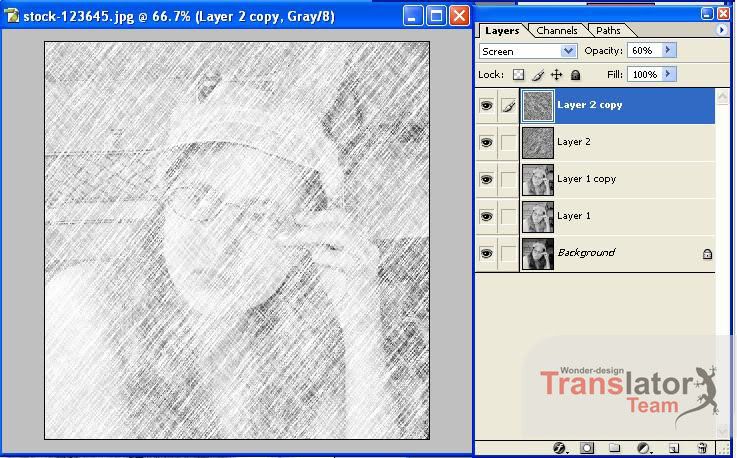Add a layer style from panel bottom
Screen dimensions: 737x458
tap(559, 448)
